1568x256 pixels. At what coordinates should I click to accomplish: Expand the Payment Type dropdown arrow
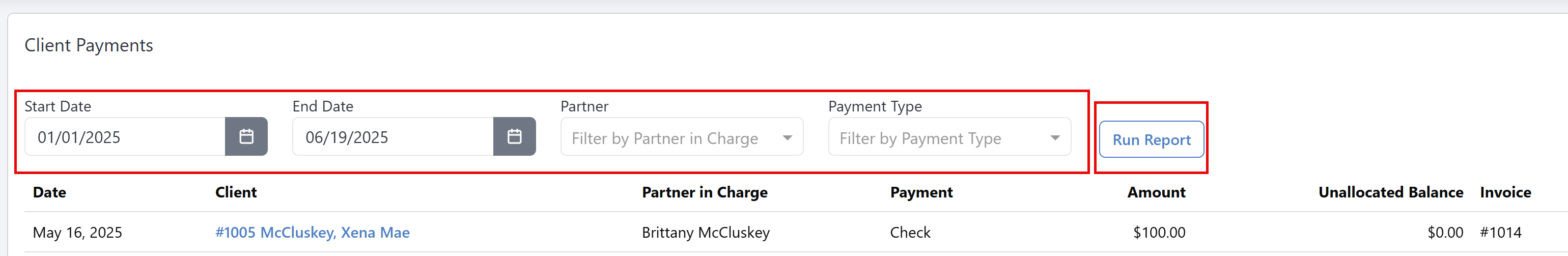(1055, 138)
